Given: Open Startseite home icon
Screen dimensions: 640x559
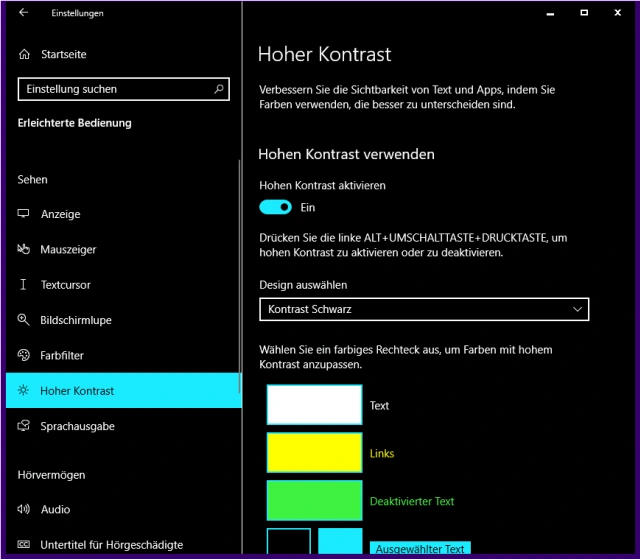Looking at the screenshot, I should click(x=24, y=54).
